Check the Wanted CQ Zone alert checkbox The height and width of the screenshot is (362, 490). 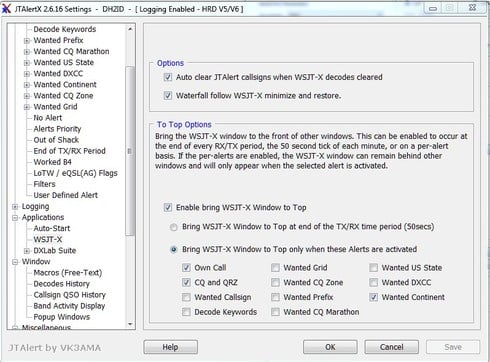tap(275, 283)
